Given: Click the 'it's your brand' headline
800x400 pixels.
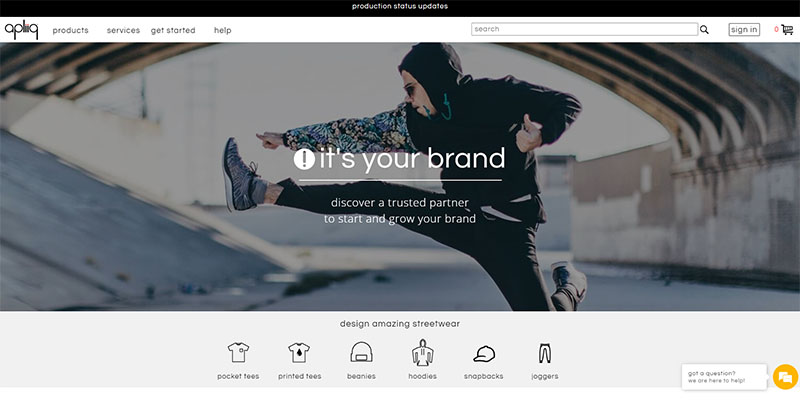Looking at the screenshot, I should [412, 159].
